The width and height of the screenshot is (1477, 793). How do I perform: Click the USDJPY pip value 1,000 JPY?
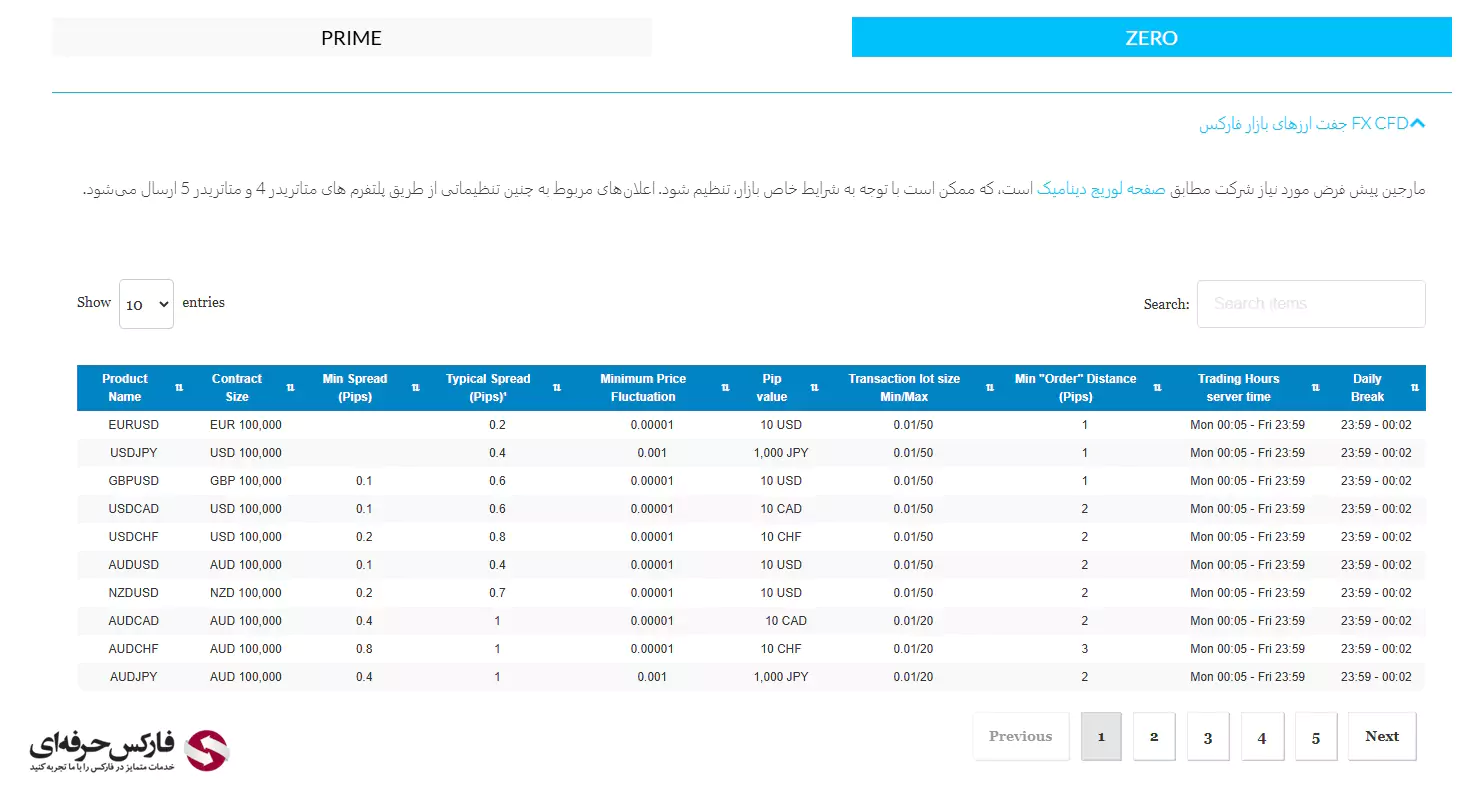tap(781, 453)
